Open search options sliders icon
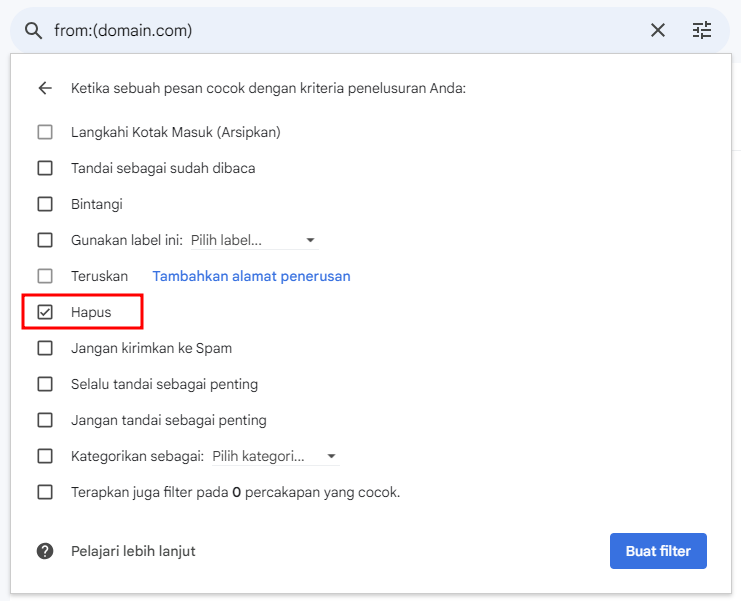 tap(702, 30)
